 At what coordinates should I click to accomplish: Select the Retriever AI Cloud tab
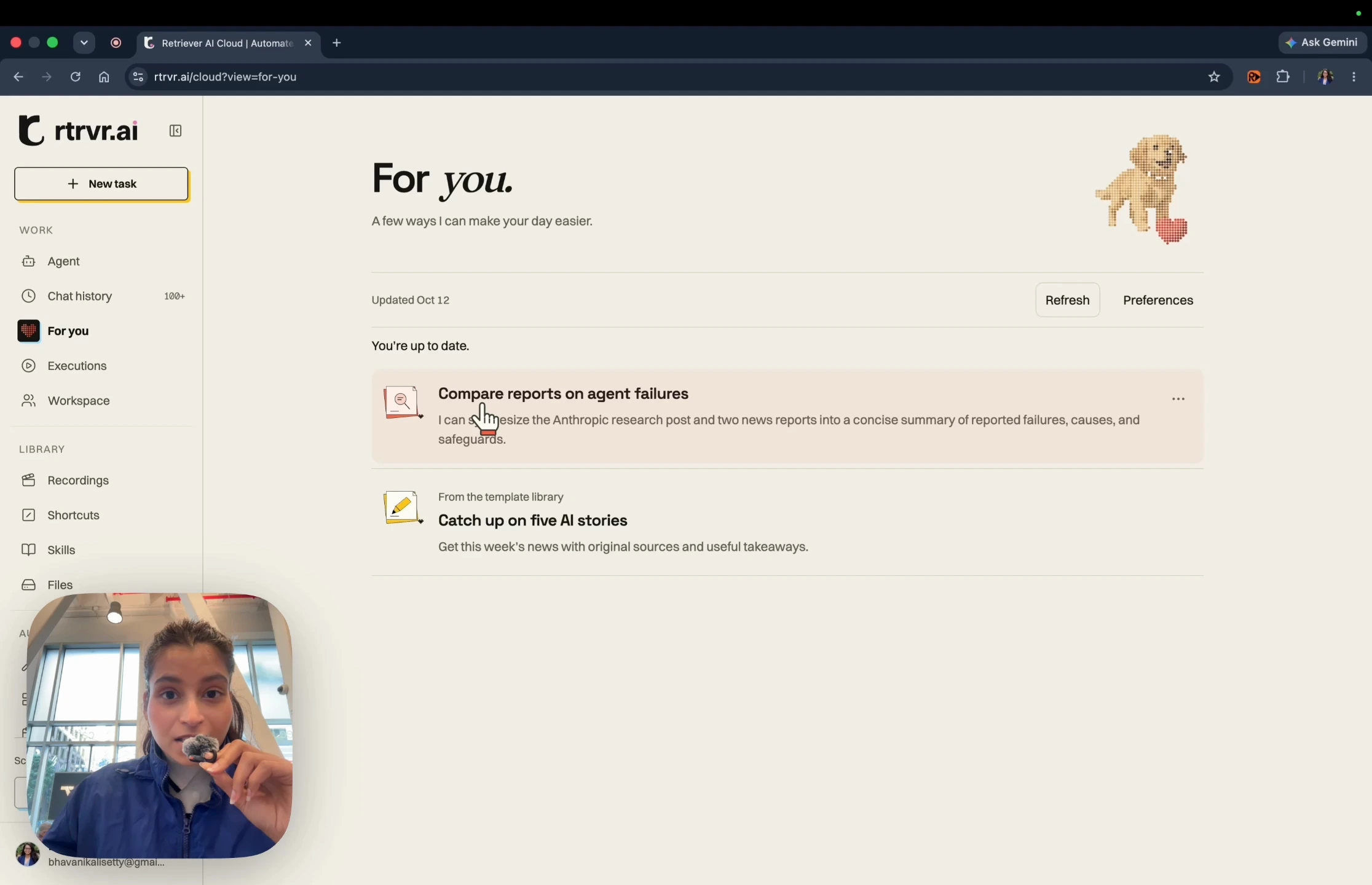(x=228, y=43)
